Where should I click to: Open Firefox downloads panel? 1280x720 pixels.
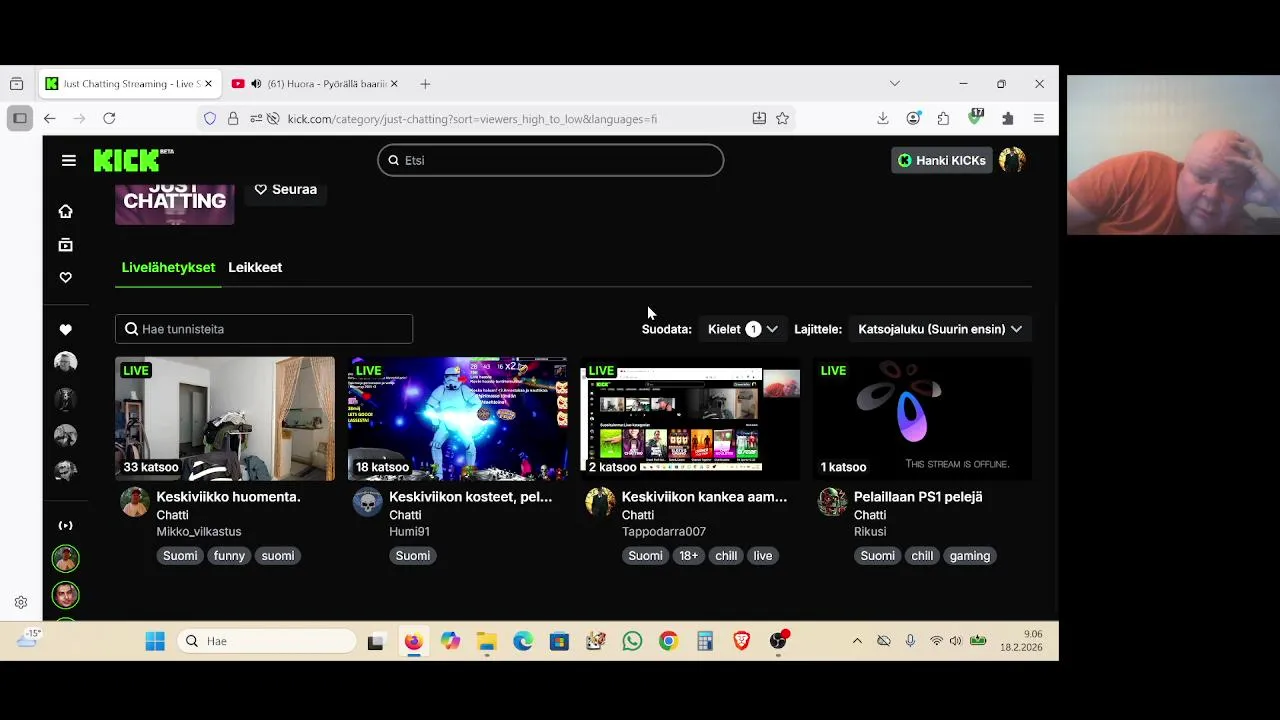click(882, 118)
